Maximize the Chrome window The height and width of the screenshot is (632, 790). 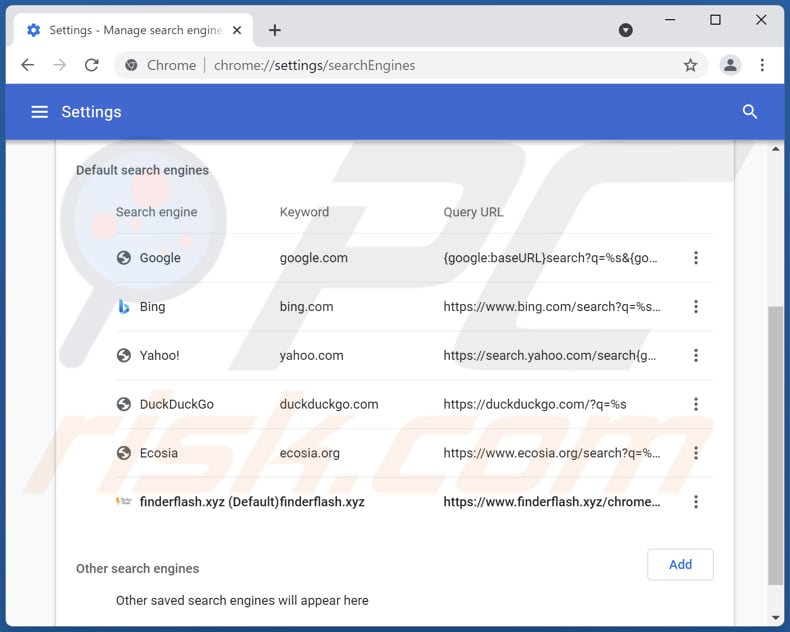click(x=715, y=20)
